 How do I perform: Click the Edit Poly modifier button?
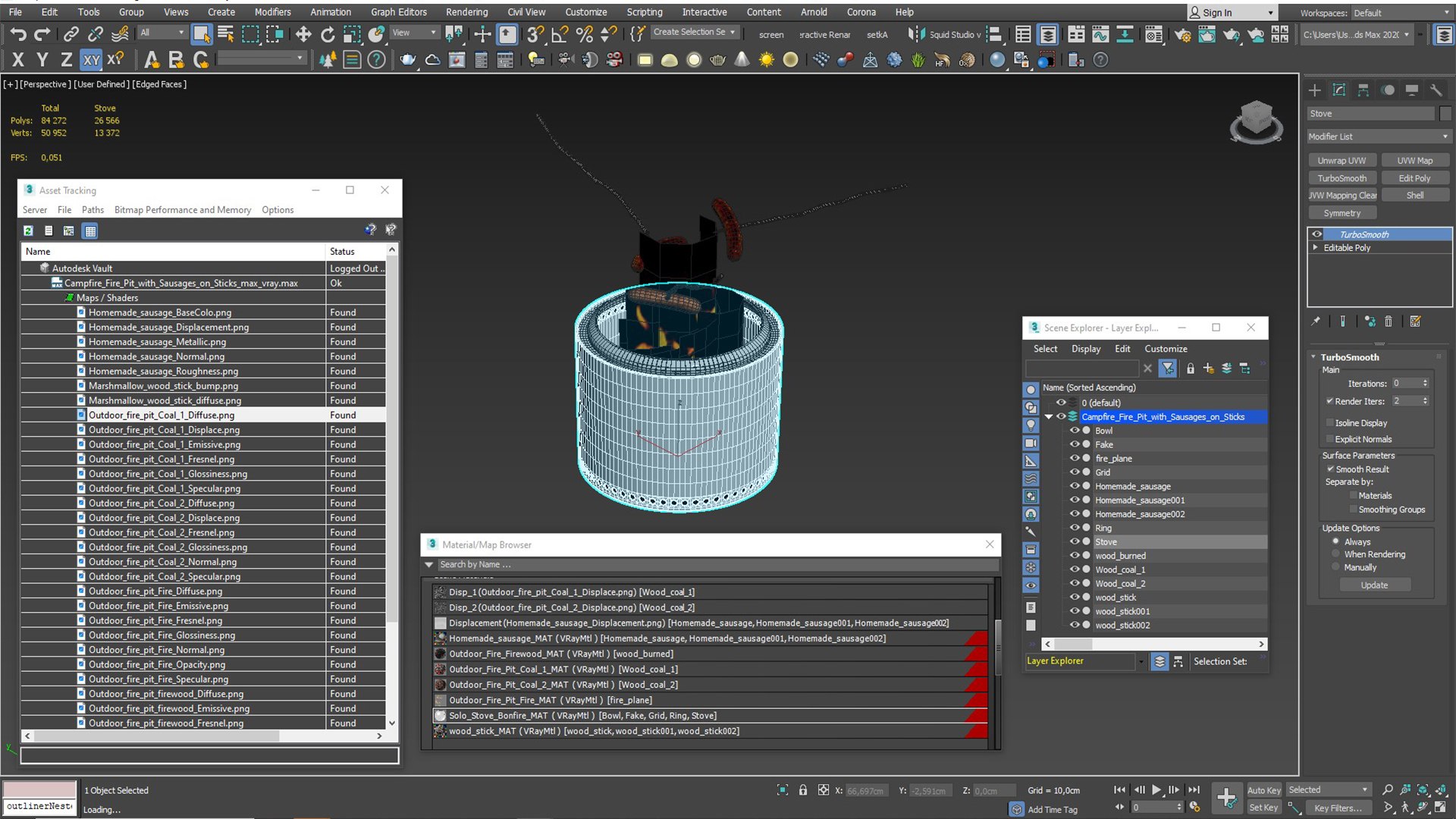(x=1414, y=178)
